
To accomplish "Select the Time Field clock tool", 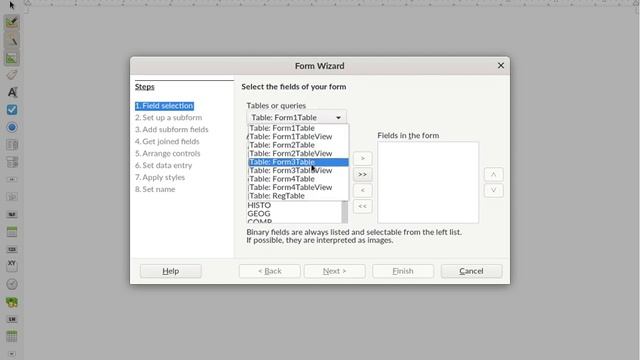I will [12, 284].
